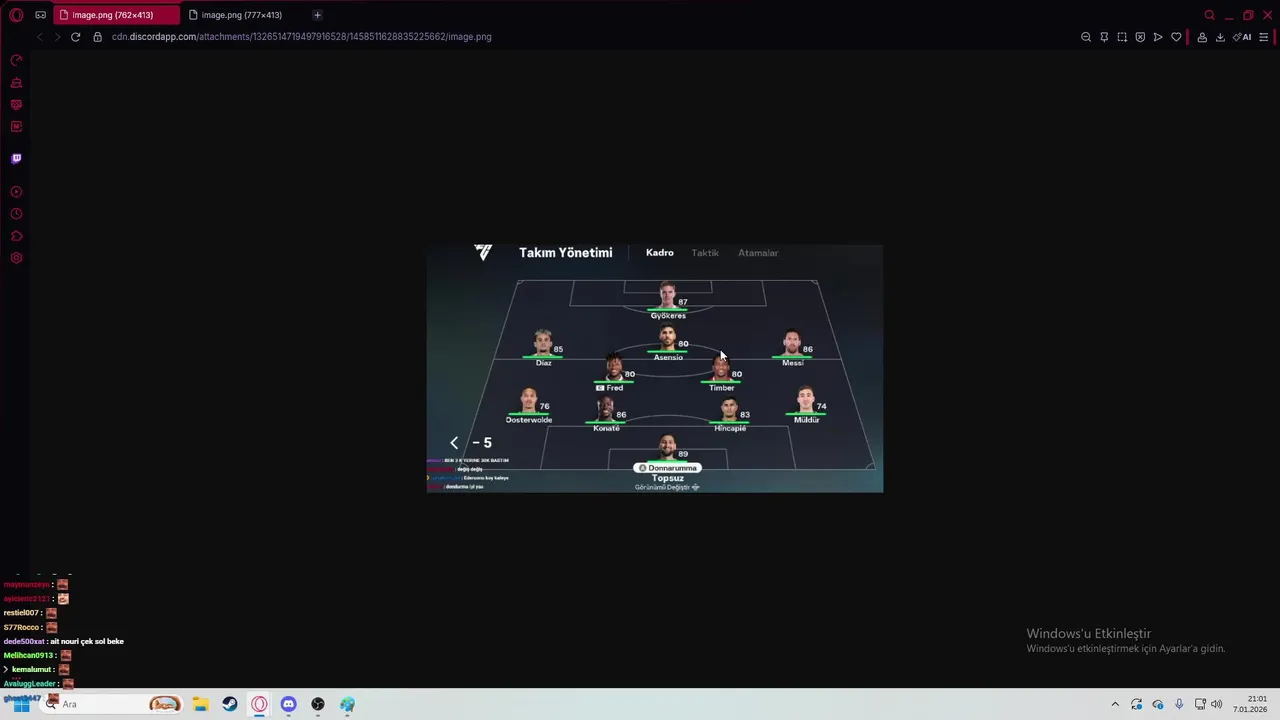Open the ad blocker shield icon
1280x720 pixels.
tap(1140, 37)
